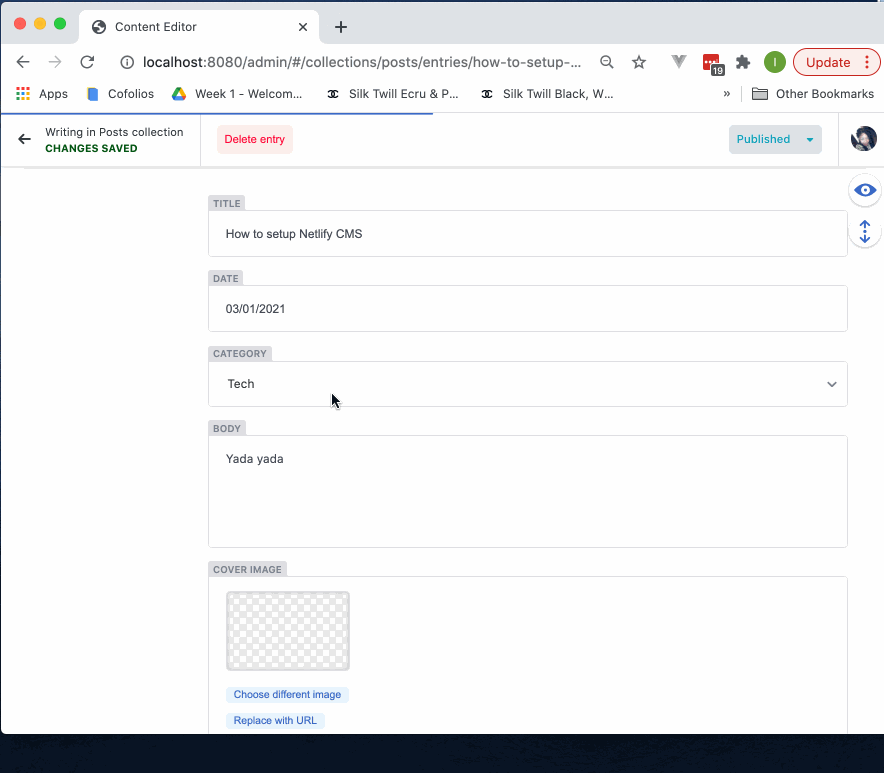This screenshot has height=773, width=884.
Task: Open the Category dropdown showing Tech
Action: [x=528, y=384]
